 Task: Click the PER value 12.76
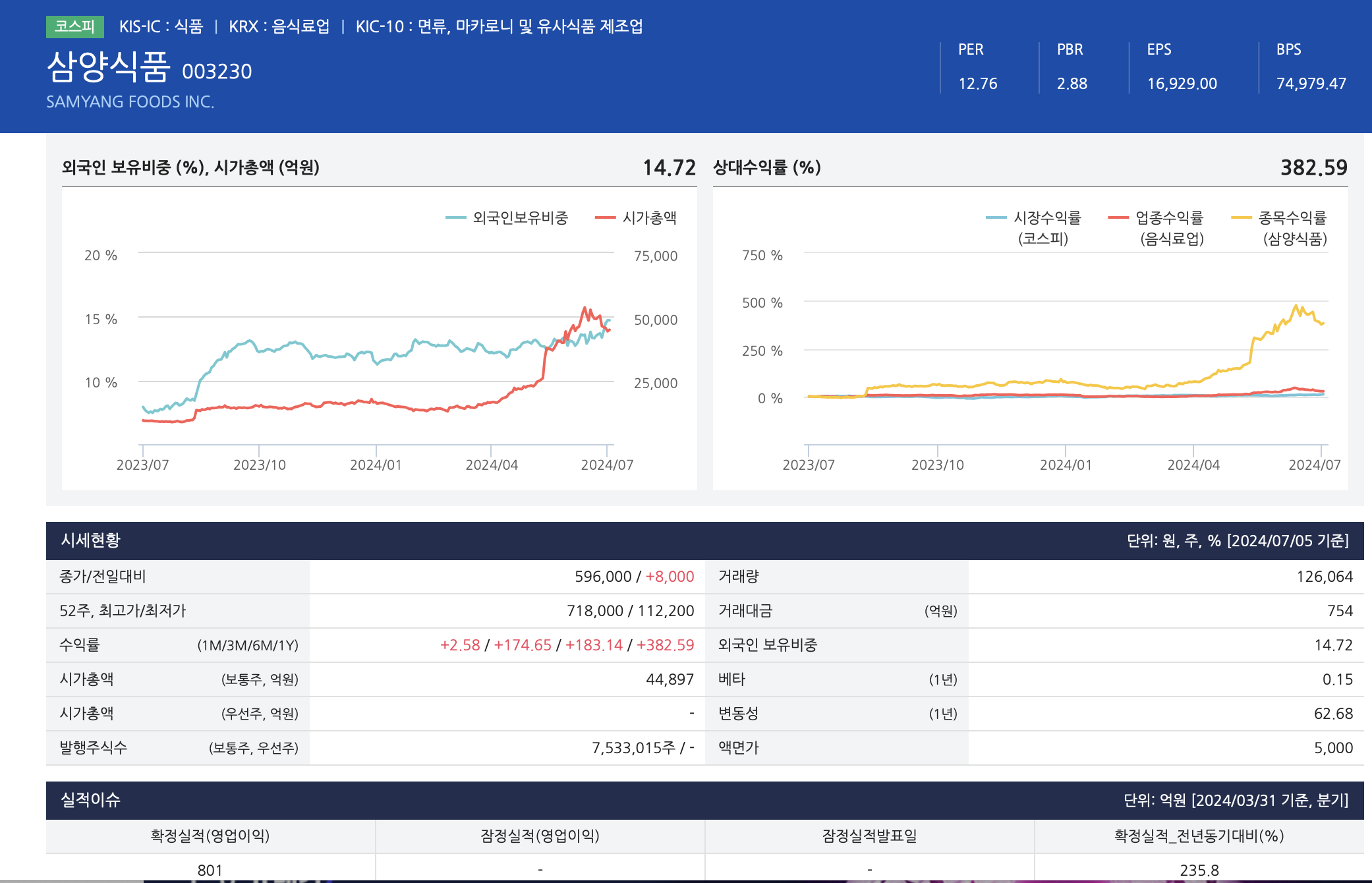tap(977, 84)
